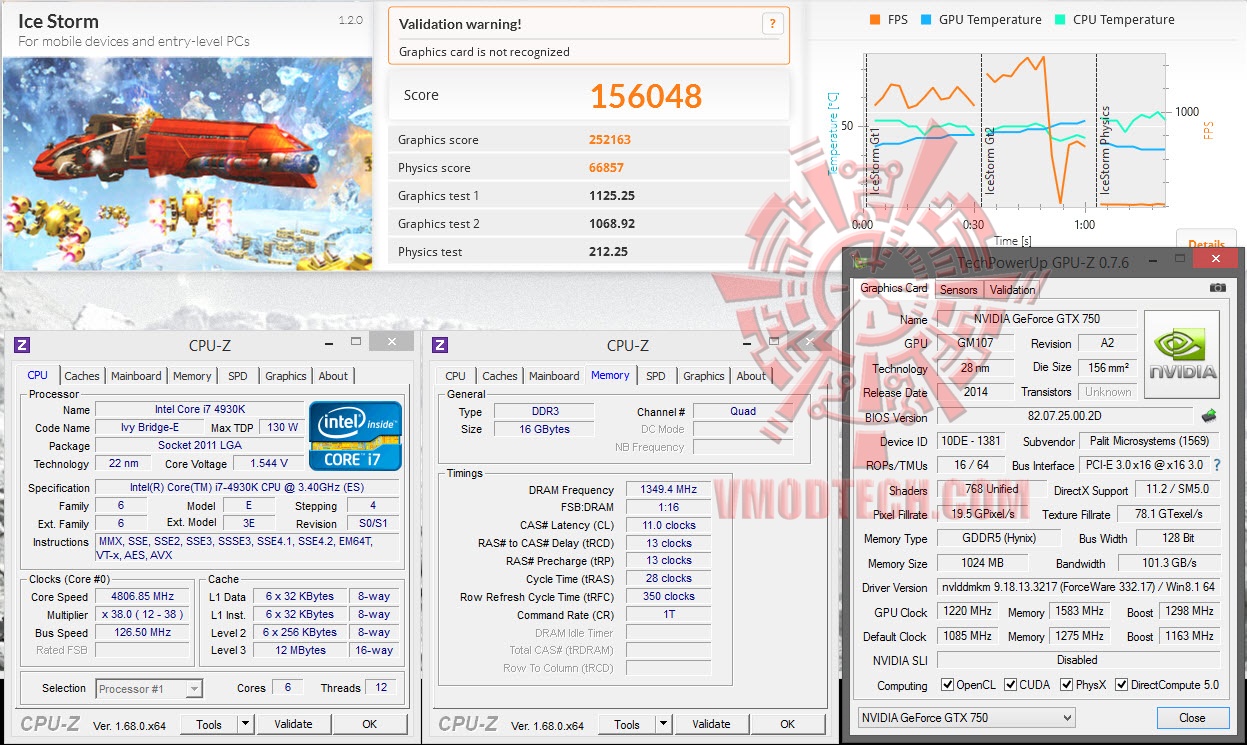Click the GPU-Z Name field NVIDIA GeForce GTX 750
The width and height of the screenshot is (1247, 745).
coord(1036,319)
